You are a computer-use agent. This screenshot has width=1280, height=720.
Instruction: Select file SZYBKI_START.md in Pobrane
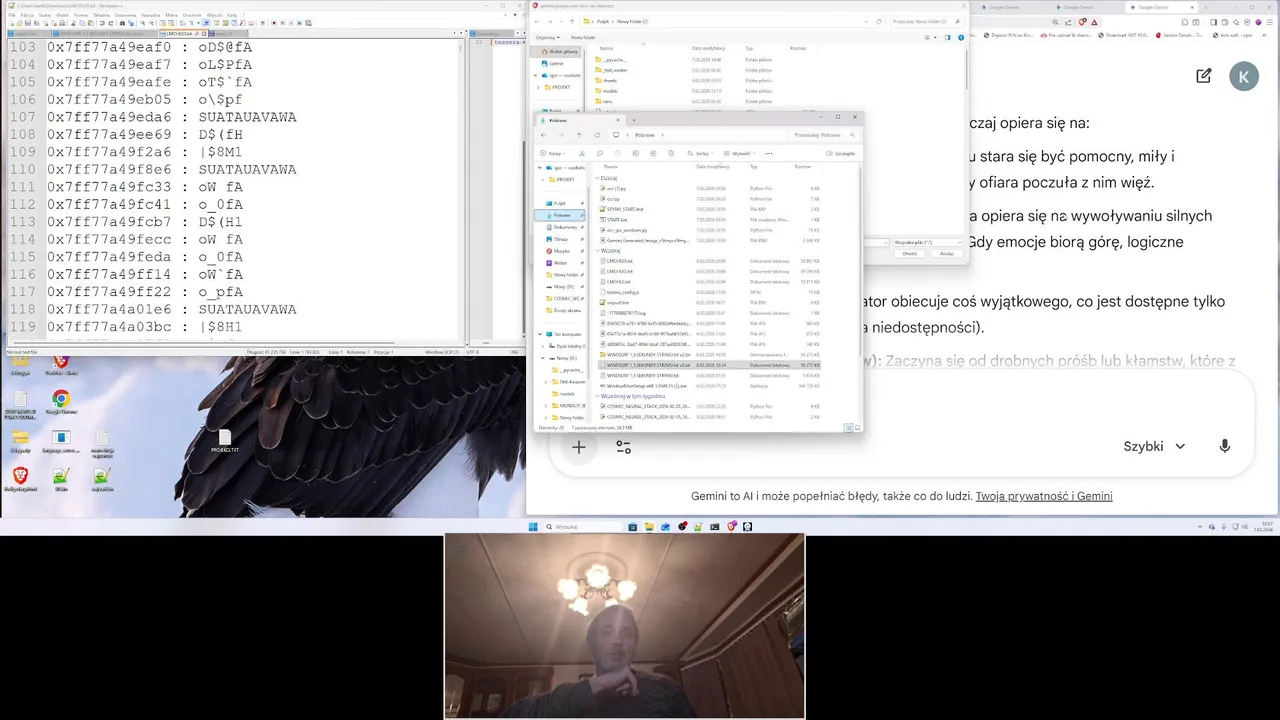[x=625, y=209]
